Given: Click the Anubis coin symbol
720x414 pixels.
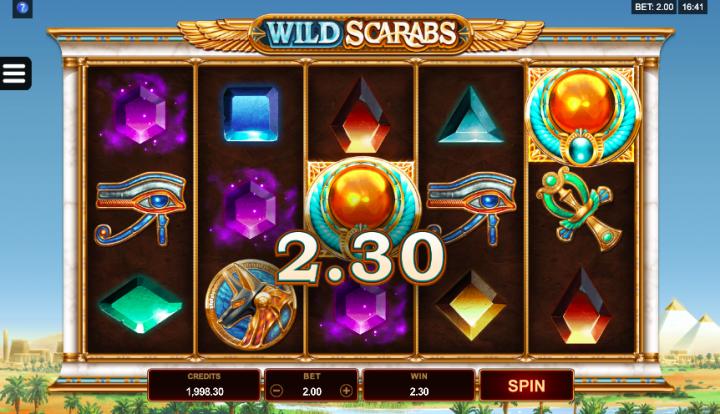Looking at the screenshot, I should pos(250,305).
